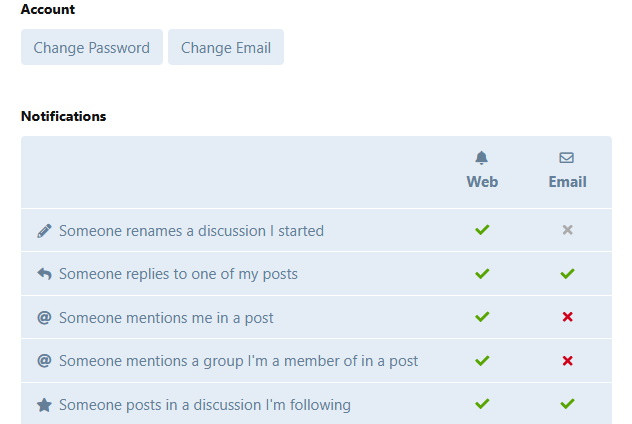Click the @ icon next to group mentions
The height and width of the screenshot is (424, 632).
44,361
